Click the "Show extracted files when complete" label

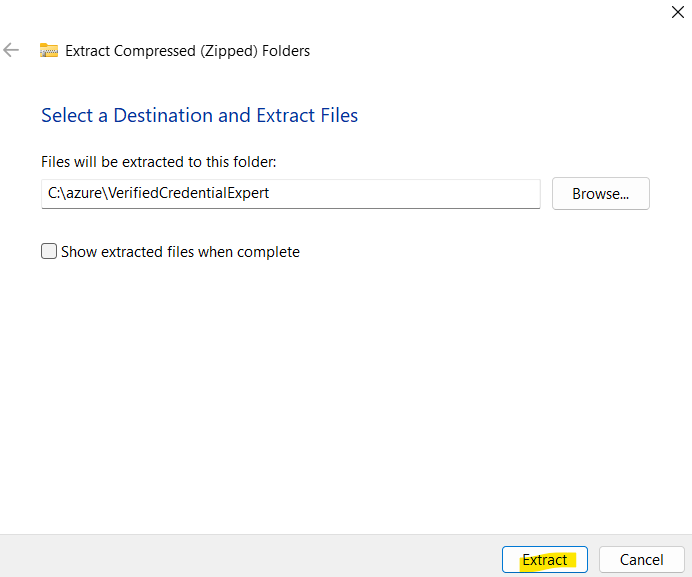(180, 252)
